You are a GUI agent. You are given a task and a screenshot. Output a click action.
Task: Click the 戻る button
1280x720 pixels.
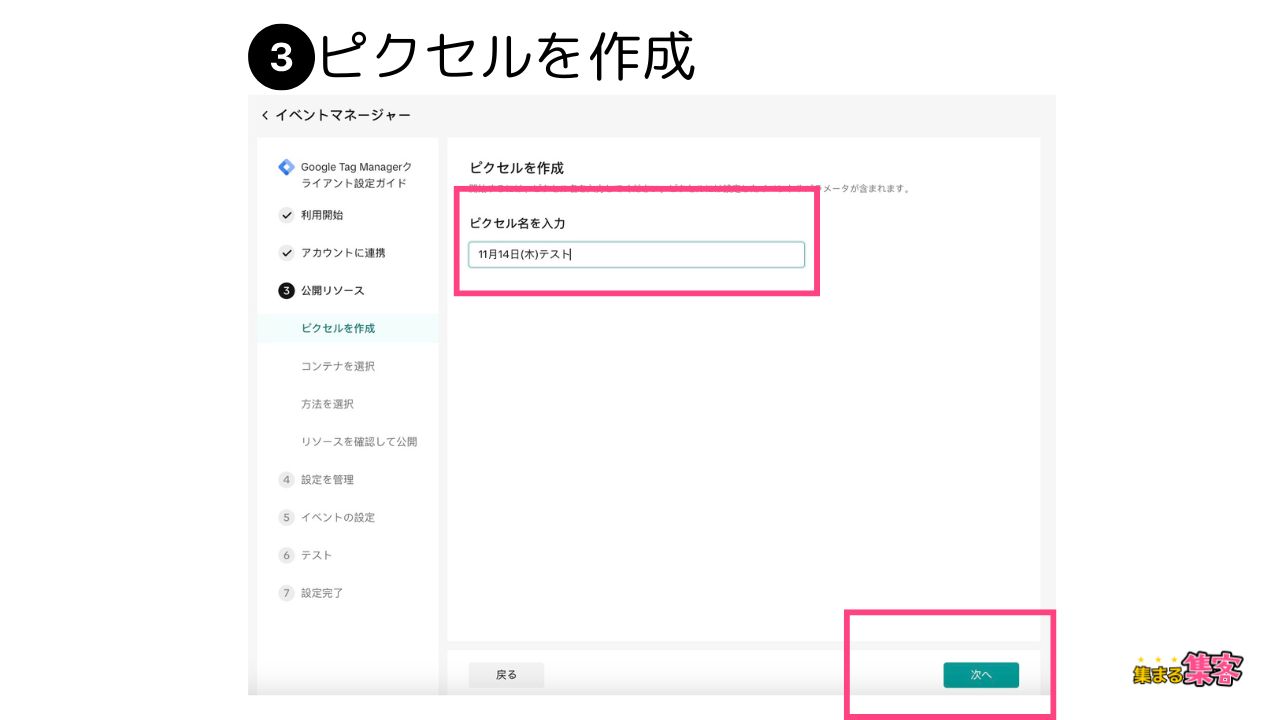click(x=506, y=675)
